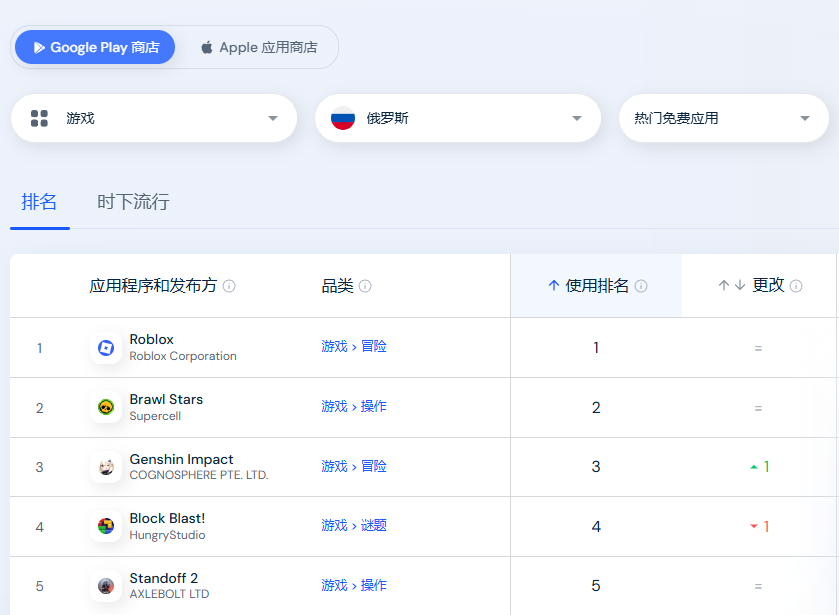Click Block Blast!'s red down 1 change
This screenshot has width=839, height=615.
click(760, 527)
